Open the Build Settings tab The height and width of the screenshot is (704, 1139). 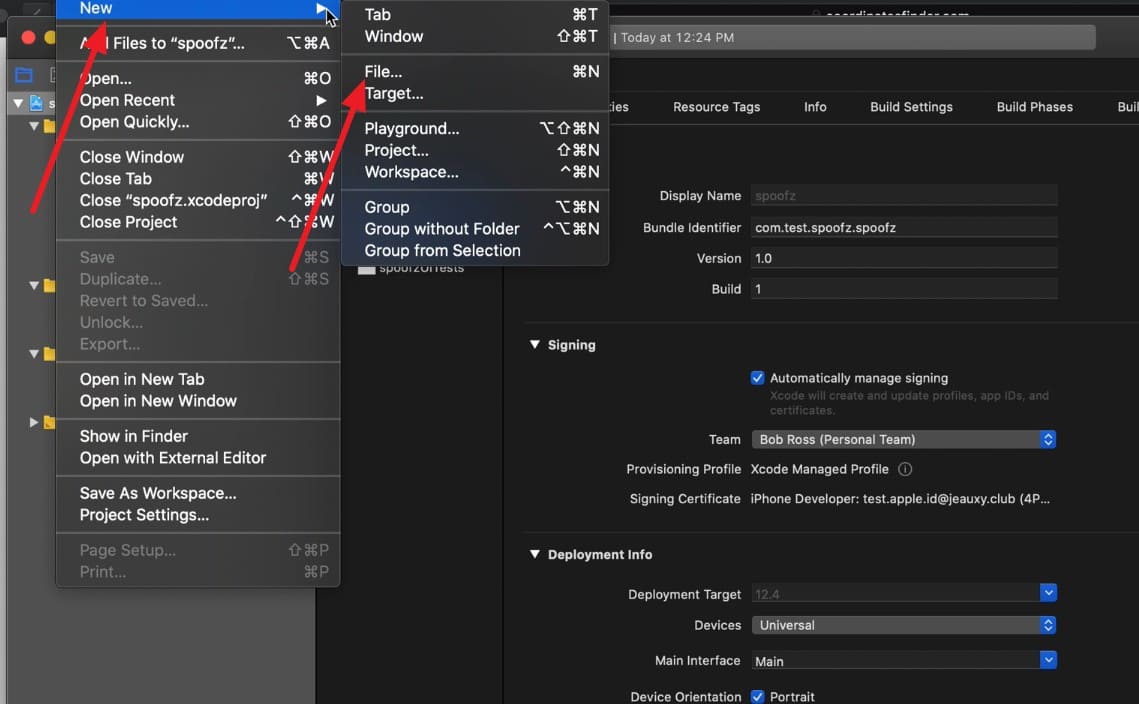[x=911, y=107]
